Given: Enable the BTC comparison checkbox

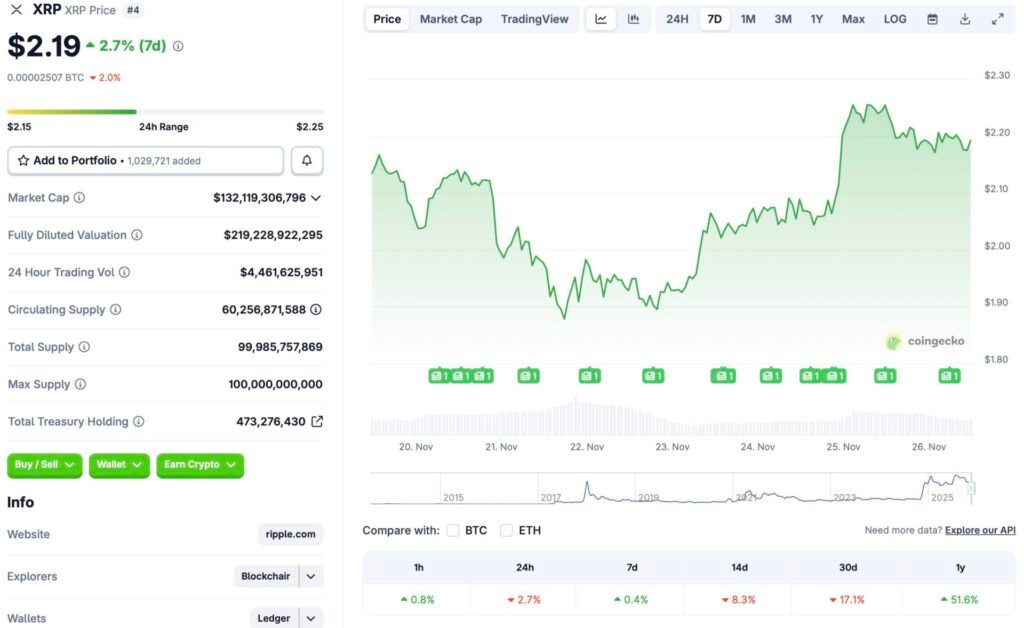Looking at the screenshot, I should 453,530.
